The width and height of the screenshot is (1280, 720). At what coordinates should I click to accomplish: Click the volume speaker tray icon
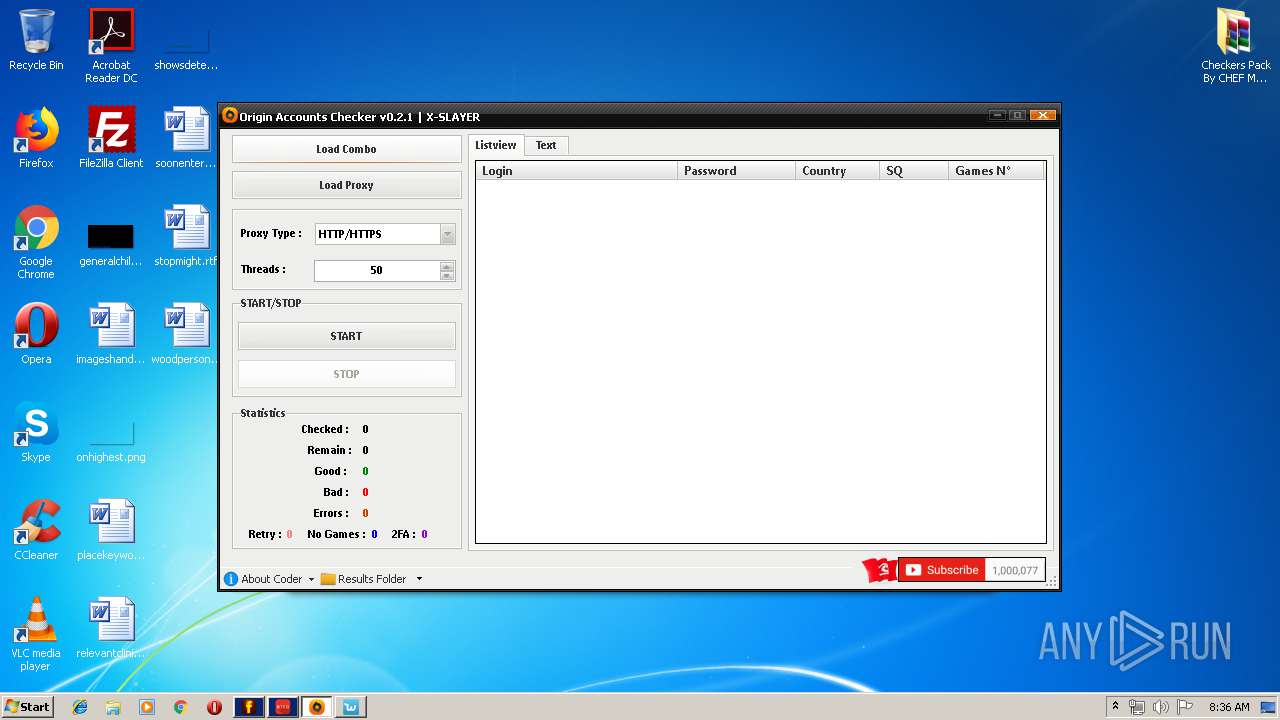pyautogui.click(x=1161, y=707)
